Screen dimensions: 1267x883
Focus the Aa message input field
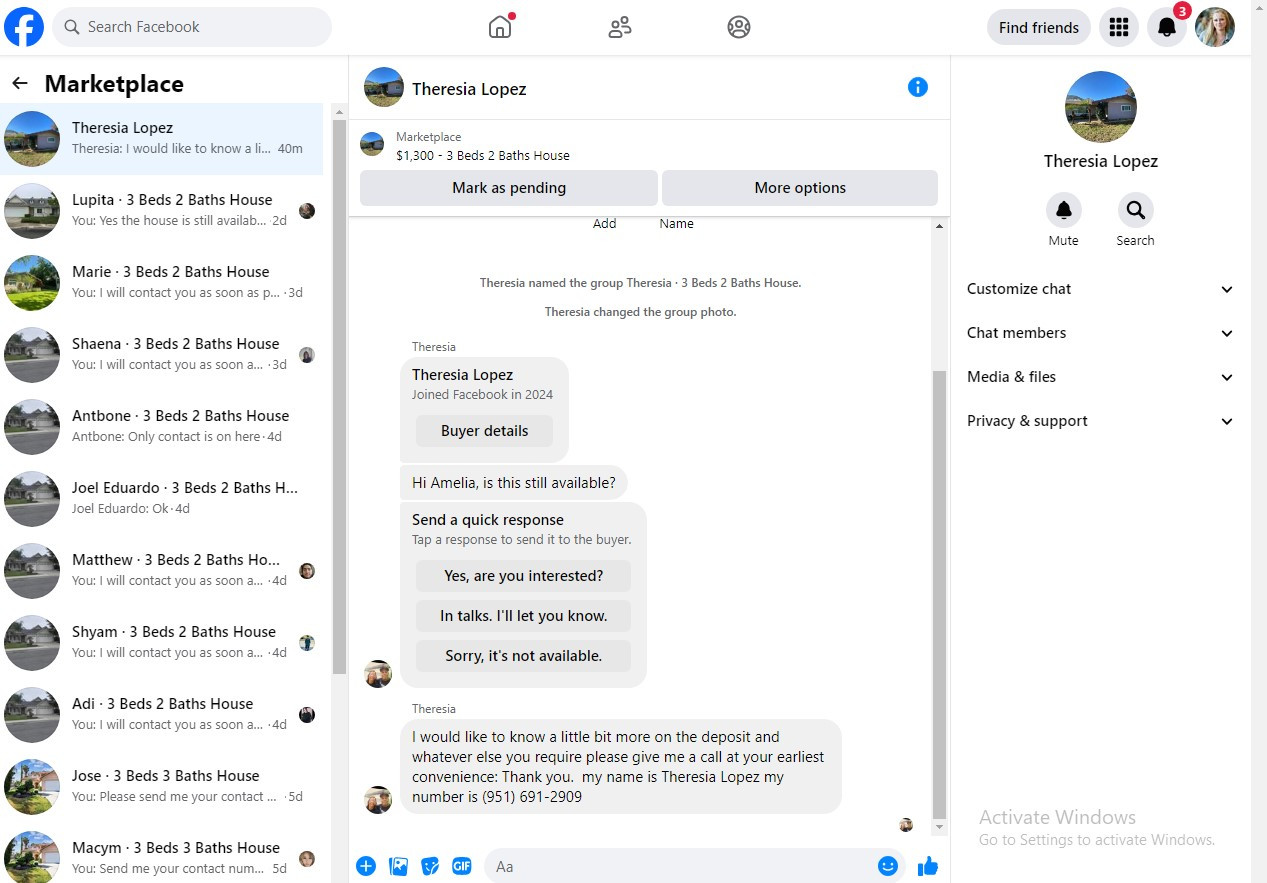click(680, 866)
